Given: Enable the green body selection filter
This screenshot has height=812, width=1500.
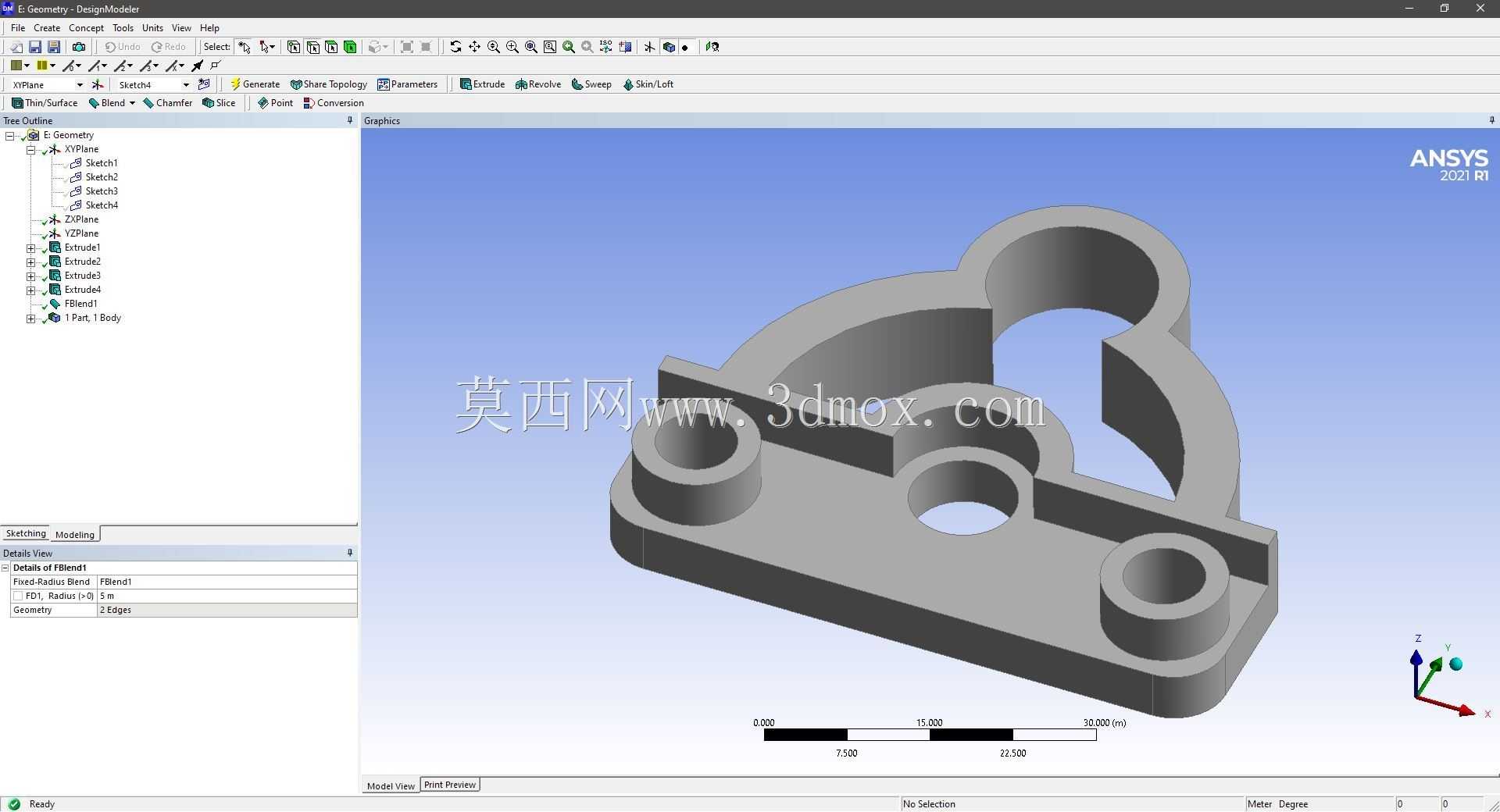Looking at the screenshot, I should [350, 47].
